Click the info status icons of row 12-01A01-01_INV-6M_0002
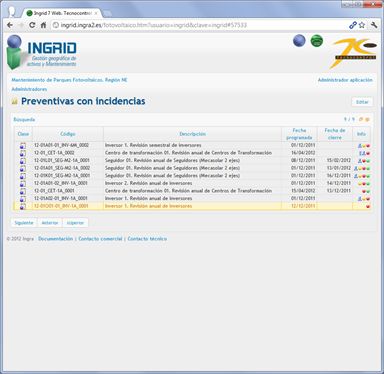This screenshot has height=374, width=384. pos(364,146)
